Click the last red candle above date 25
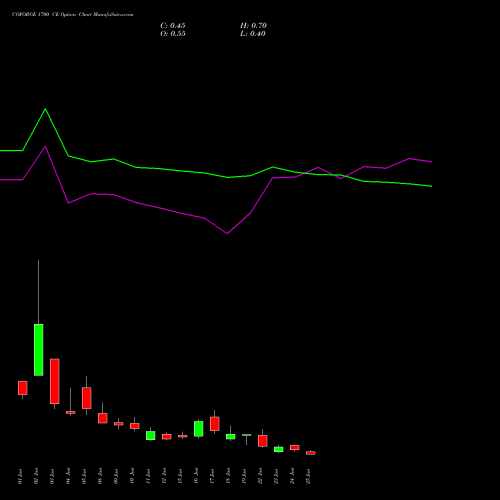Image resolution: width=500 pixels, height=500 pixels. [x=311, y=453]
